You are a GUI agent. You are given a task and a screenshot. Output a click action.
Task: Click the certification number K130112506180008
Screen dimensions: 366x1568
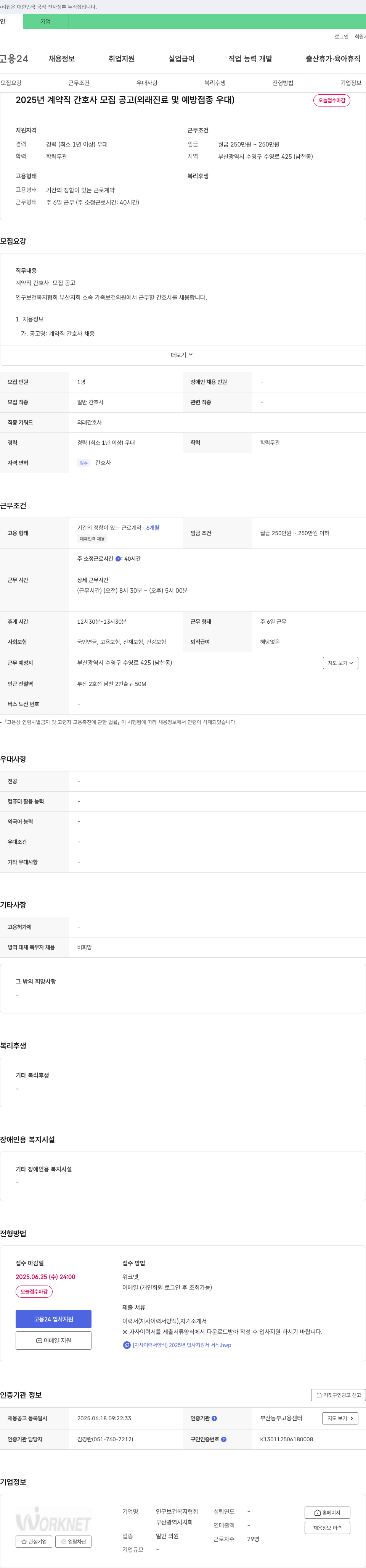coord(286,1440)
